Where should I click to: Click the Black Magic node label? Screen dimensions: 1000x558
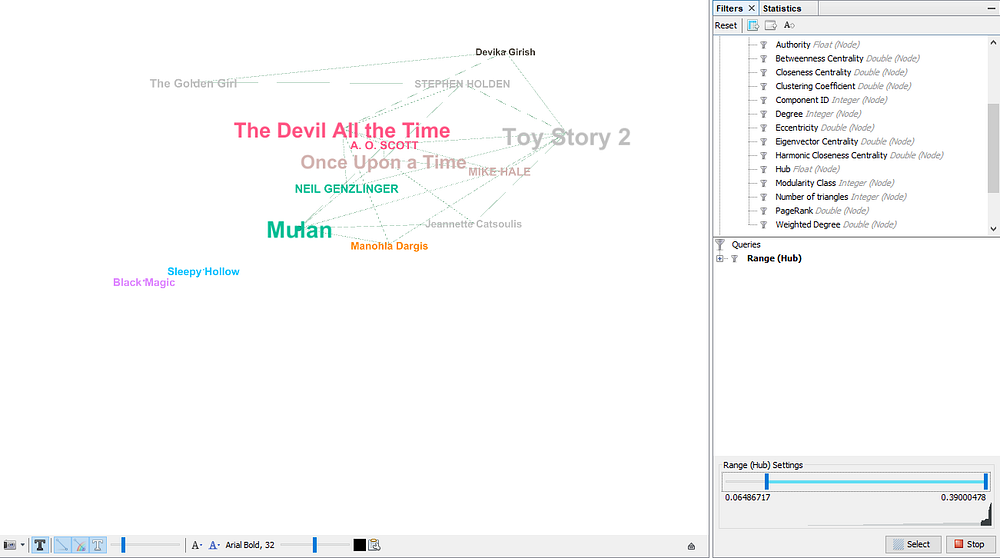click(144, 283)
